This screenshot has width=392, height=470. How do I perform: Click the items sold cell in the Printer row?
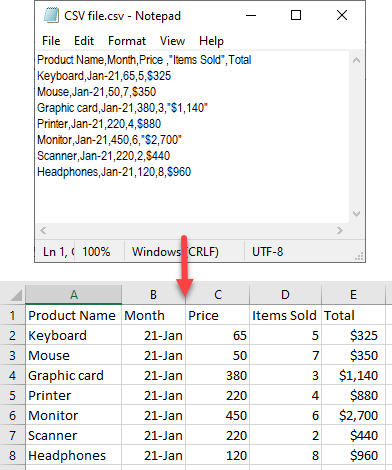click(x=285, y=395)
